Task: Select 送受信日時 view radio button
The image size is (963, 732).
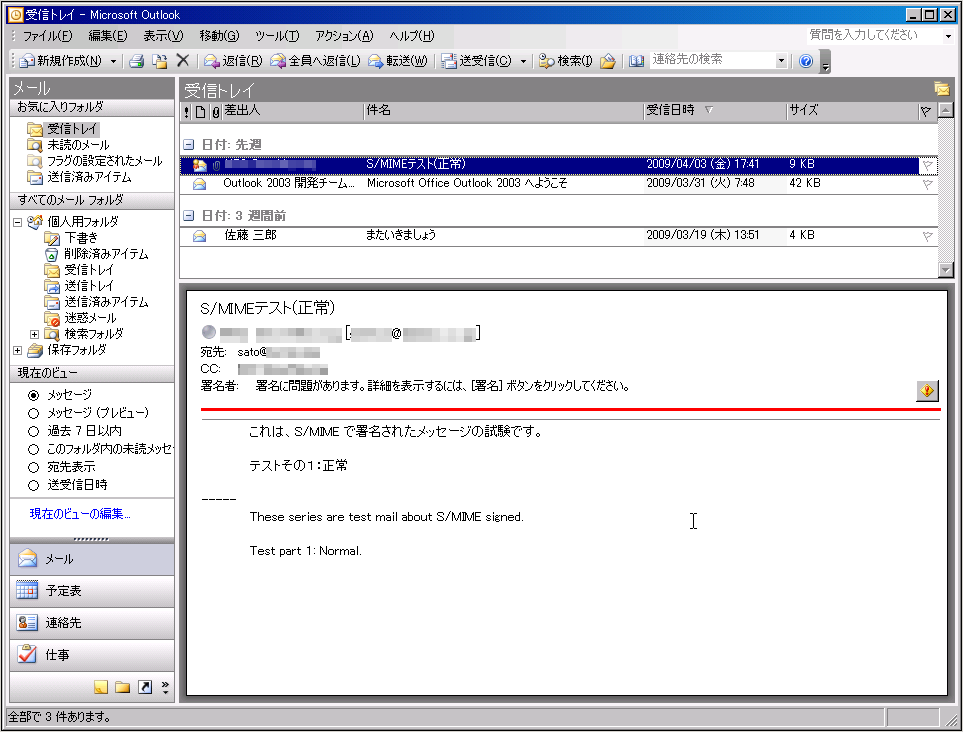Action: (34, 485)
